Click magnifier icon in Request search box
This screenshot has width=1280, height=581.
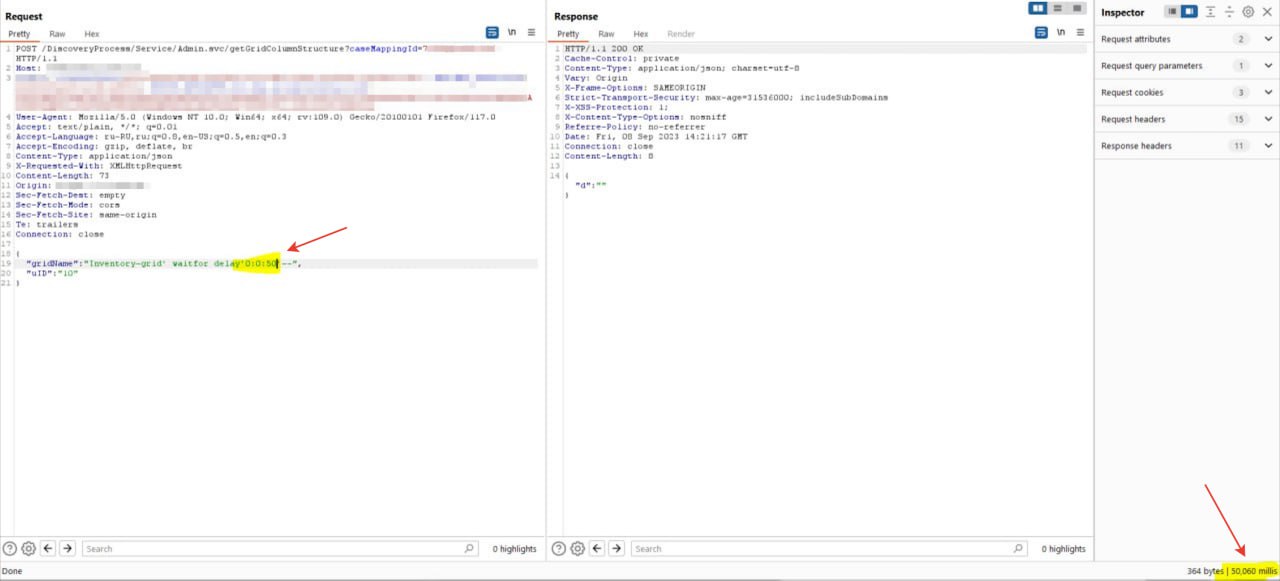469,548
